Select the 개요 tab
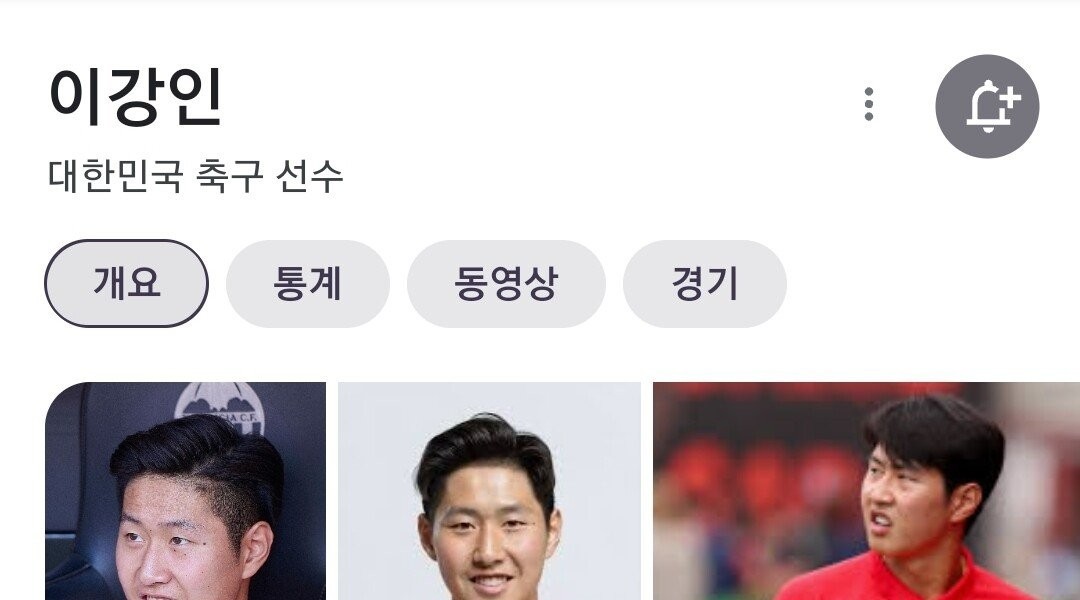Image resolution: width=1080 pixels, height=600 pixels. [127, 283]
